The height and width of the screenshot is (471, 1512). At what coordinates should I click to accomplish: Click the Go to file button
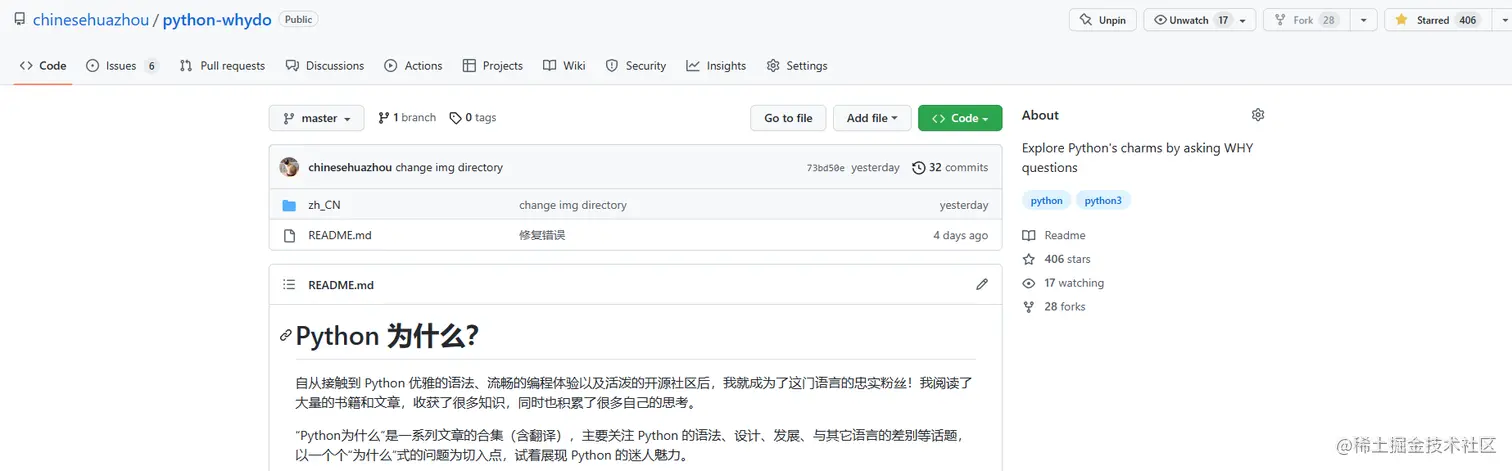point(788,118)
